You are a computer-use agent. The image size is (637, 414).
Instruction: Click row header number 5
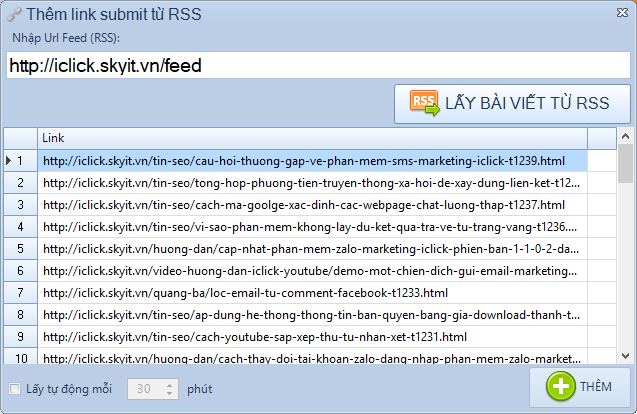coord(20,249)
